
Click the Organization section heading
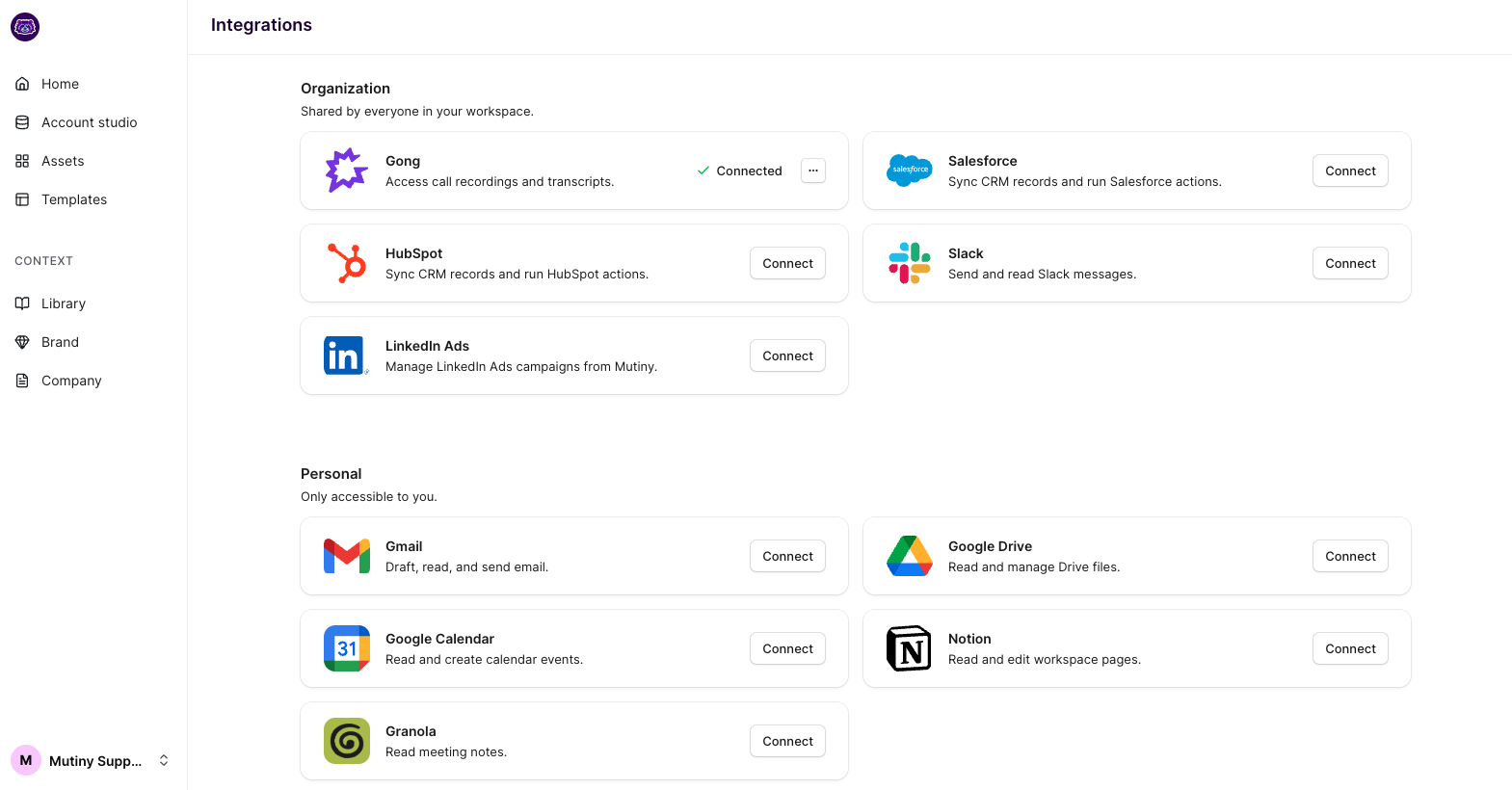345,89
